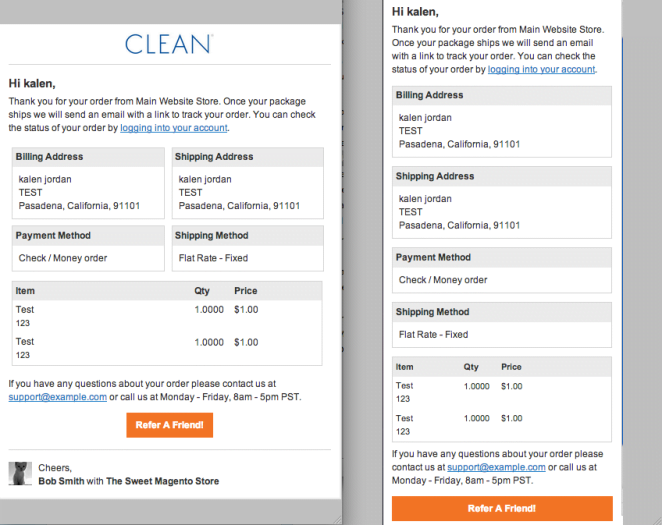This screenshot has width=662, height=525.
Task: Click the CLEAN logo in the email header
Action: pyautogui.click(x=168, y=43)
